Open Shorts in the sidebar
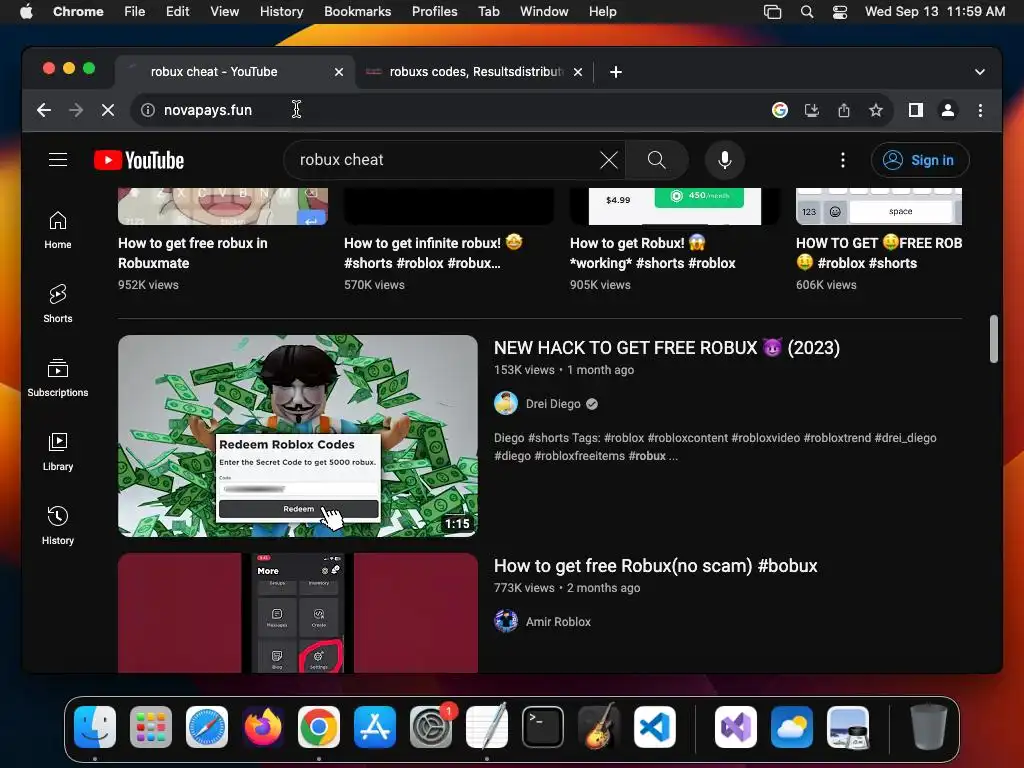The height and width of the screenshot is (768, 1024). (x=58, y=304)
